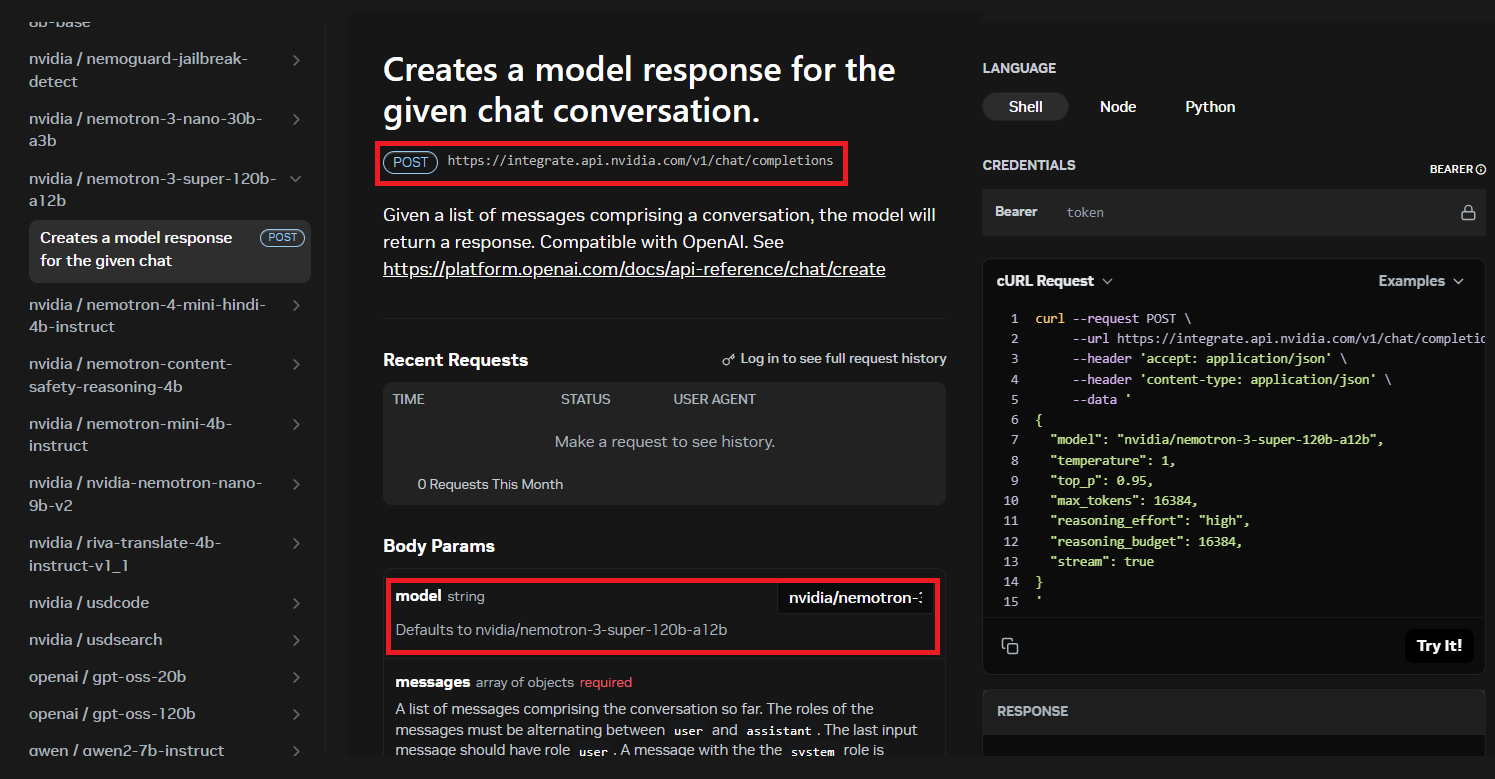Click the integrate.api.nvidia.com endpoint URL text
This screenshot has height=779, width=1495.
point(640,160)
